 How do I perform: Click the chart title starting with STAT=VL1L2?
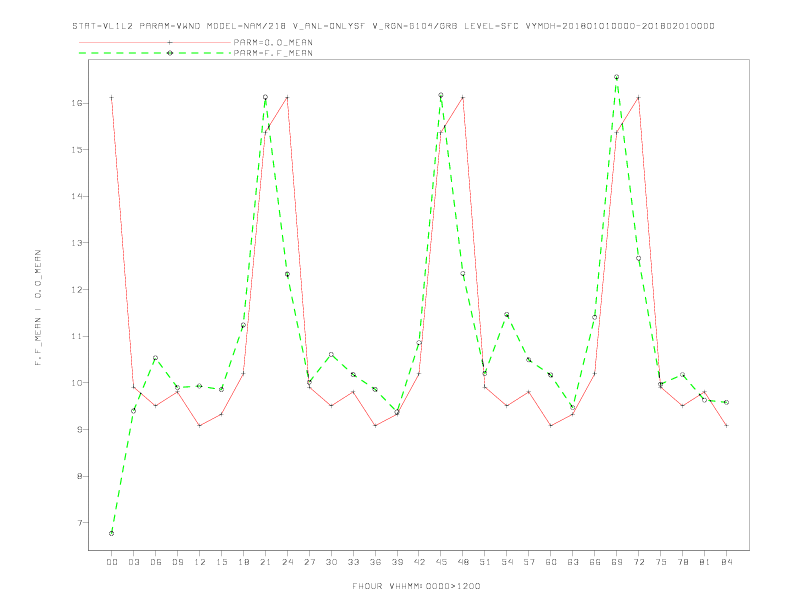coord(393,26)
